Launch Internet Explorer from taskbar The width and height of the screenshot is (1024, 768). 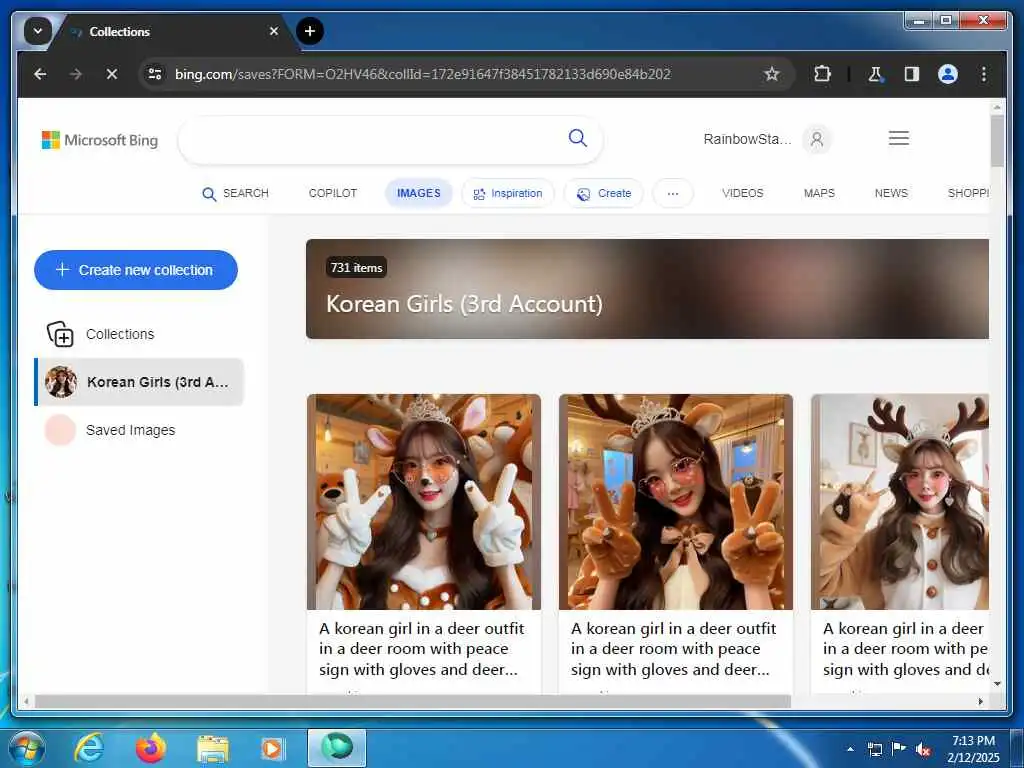coord(89,748)
